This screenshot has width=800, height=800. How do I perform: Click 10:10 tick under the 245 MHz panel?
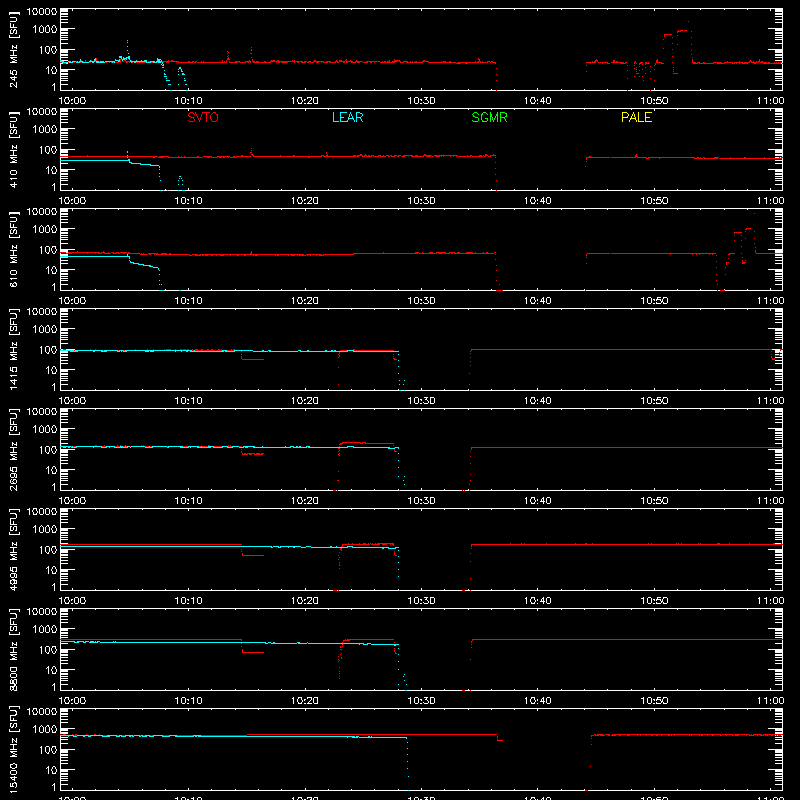click(x=188, y=101)
